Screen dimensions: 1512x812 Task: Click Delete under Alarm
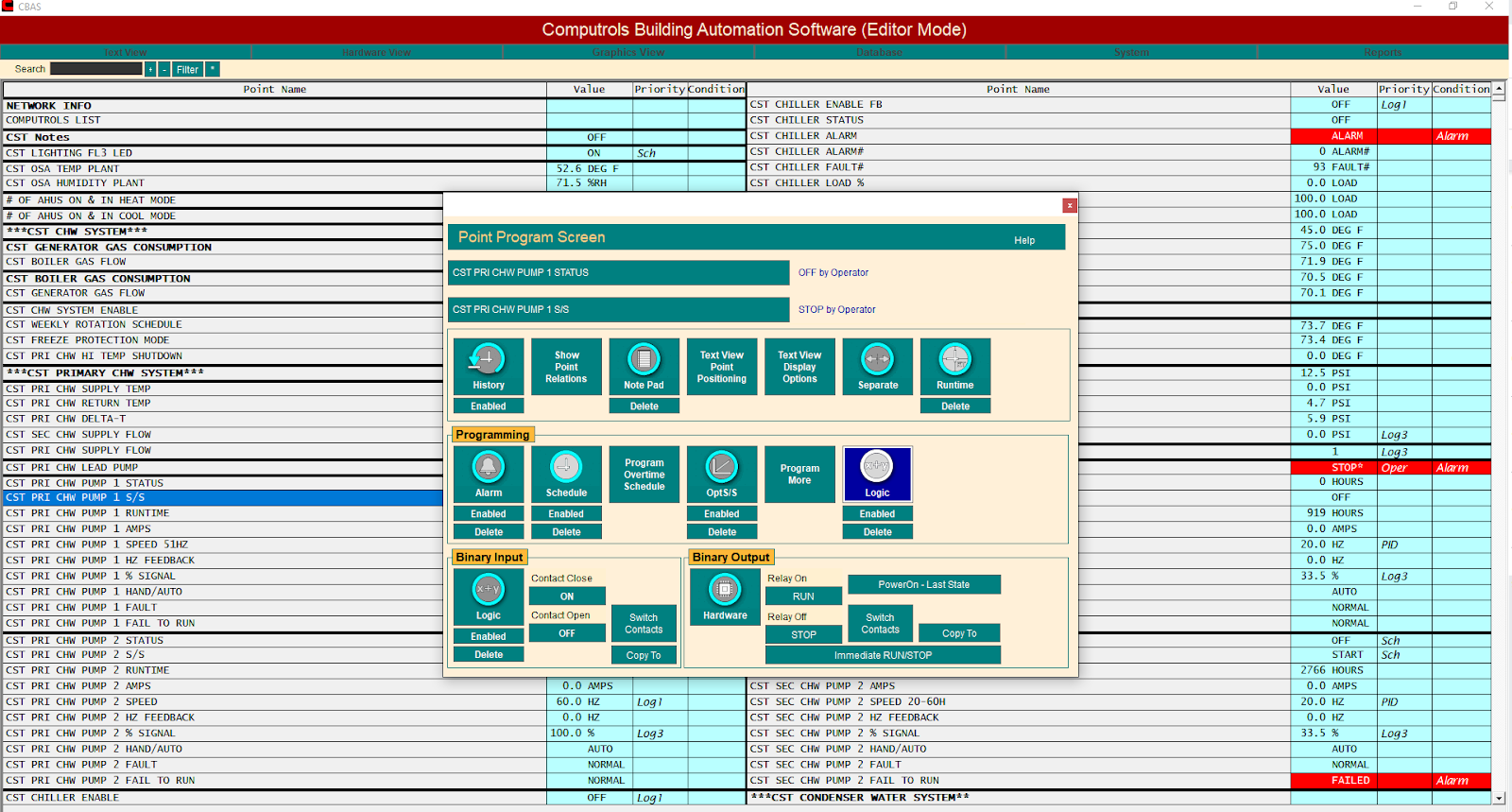click(x=489, y=531)
